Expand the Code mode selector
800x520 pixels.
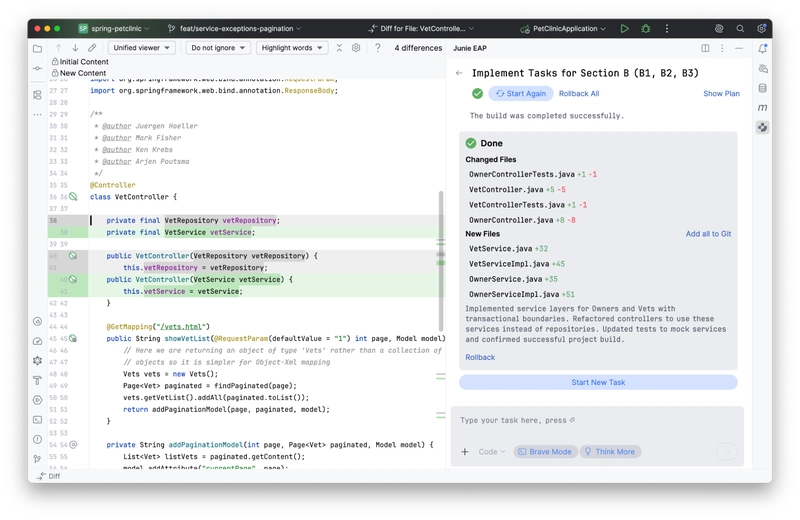point(491,452)
